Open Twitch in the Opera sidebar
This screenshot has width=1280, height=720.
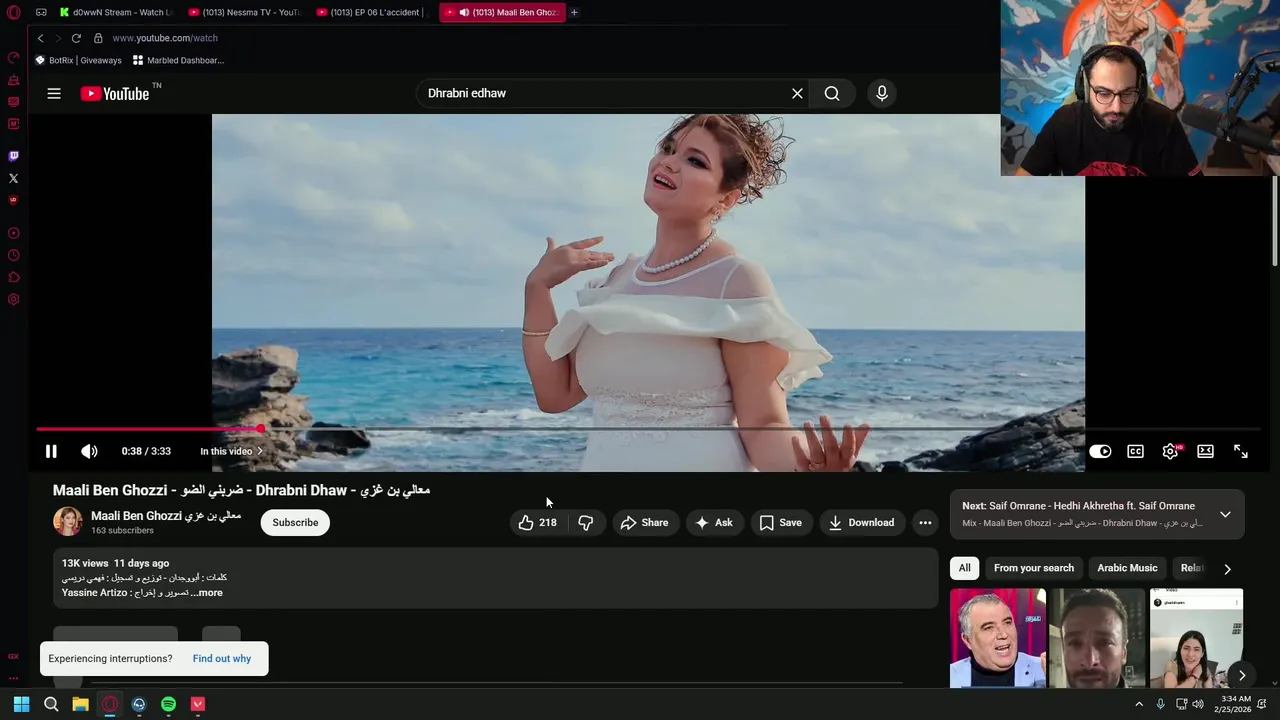[x=13, y=156]
